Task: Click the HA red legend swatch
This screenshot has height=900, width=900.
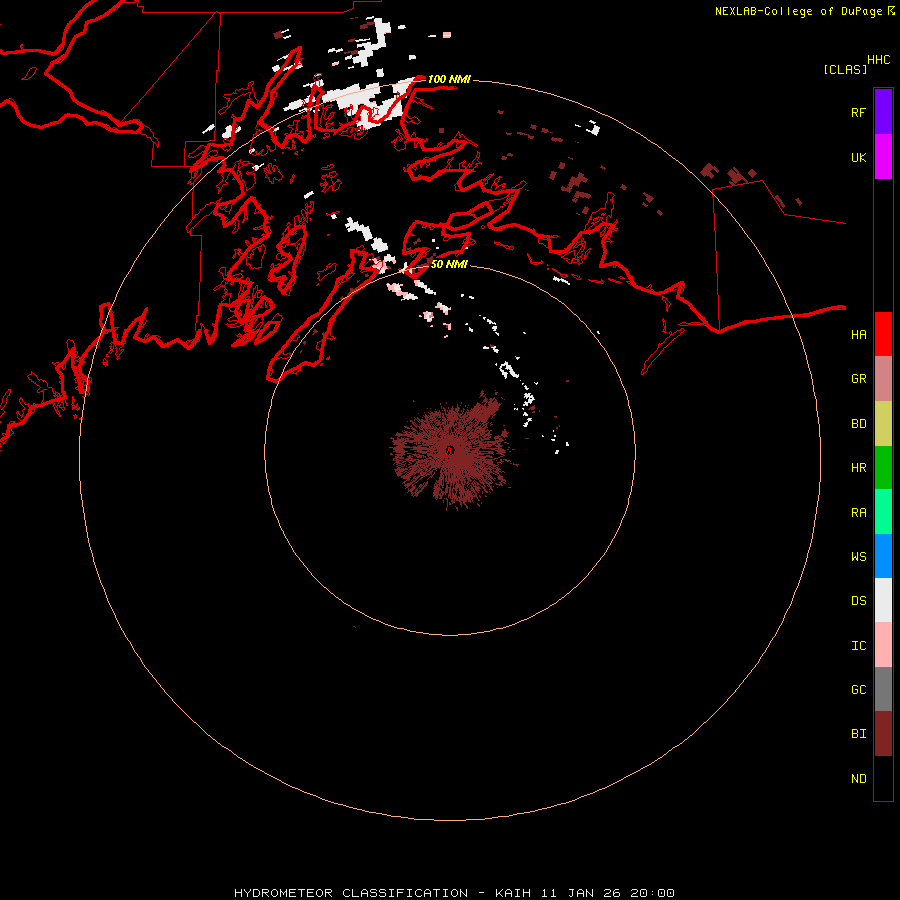Action: click(x=883, y=334)
